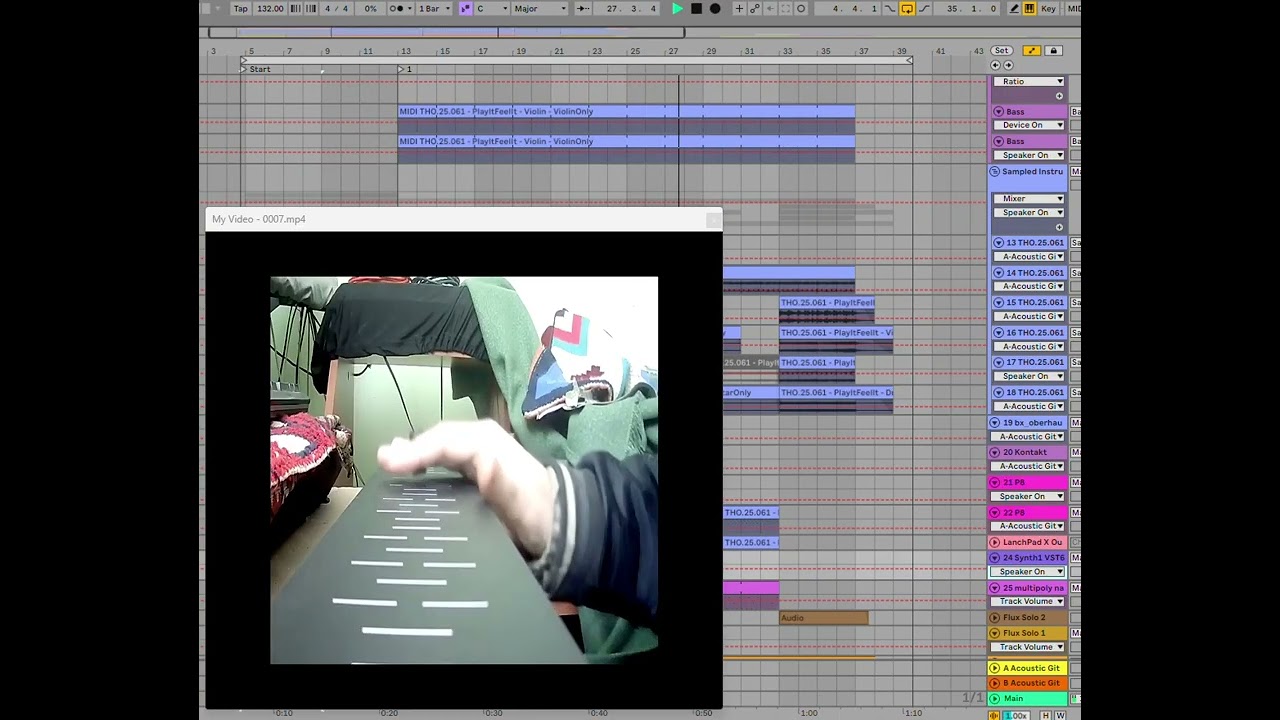Open Speaker On chooser under 24 Synth1 VST6
Viewport: 1280px width, 720px height.
(1028, 571)
